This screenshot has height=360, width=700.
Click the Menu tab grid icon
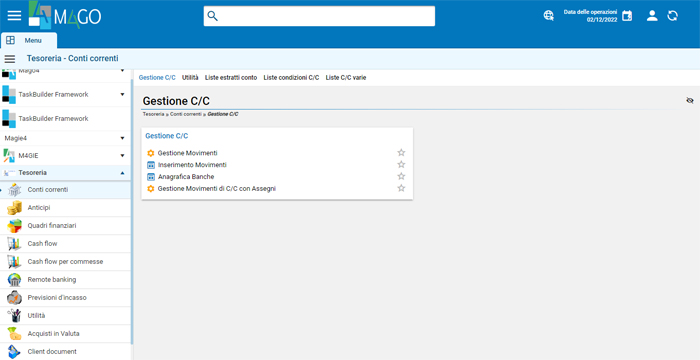pyautogui.click(x=10, y=40)
